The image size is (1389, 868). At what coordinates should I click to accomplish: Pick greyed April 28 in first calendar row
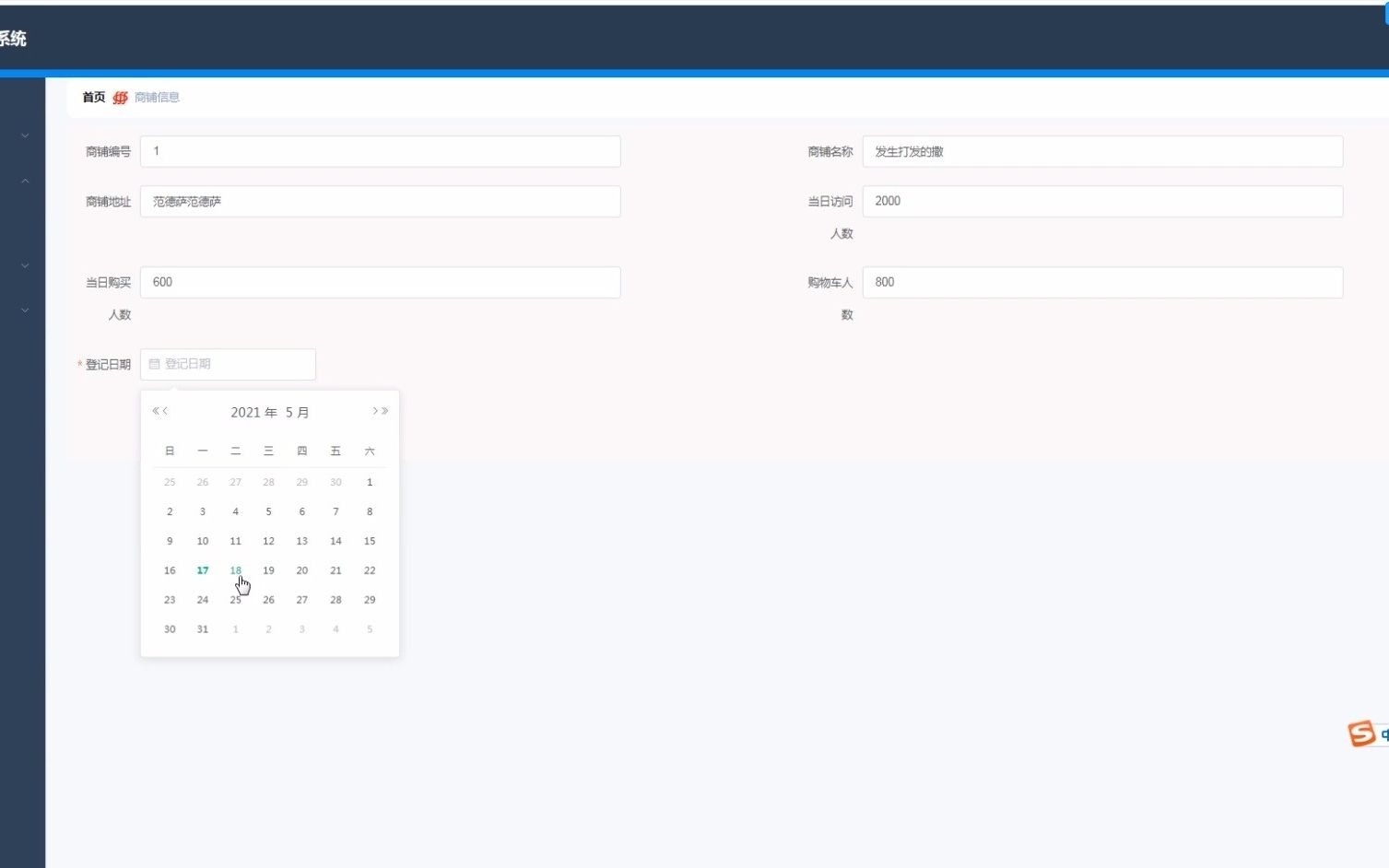click(268, 482)
